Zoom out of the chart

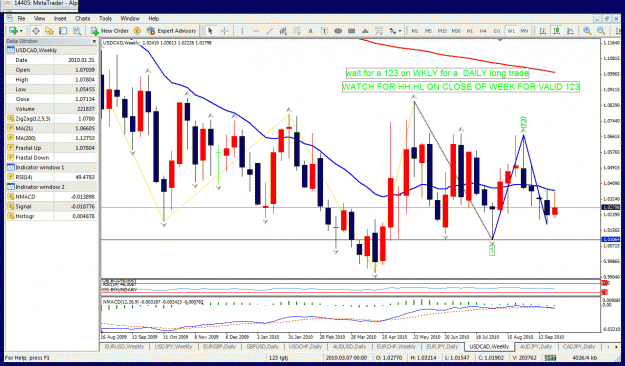tap(601, 31)
